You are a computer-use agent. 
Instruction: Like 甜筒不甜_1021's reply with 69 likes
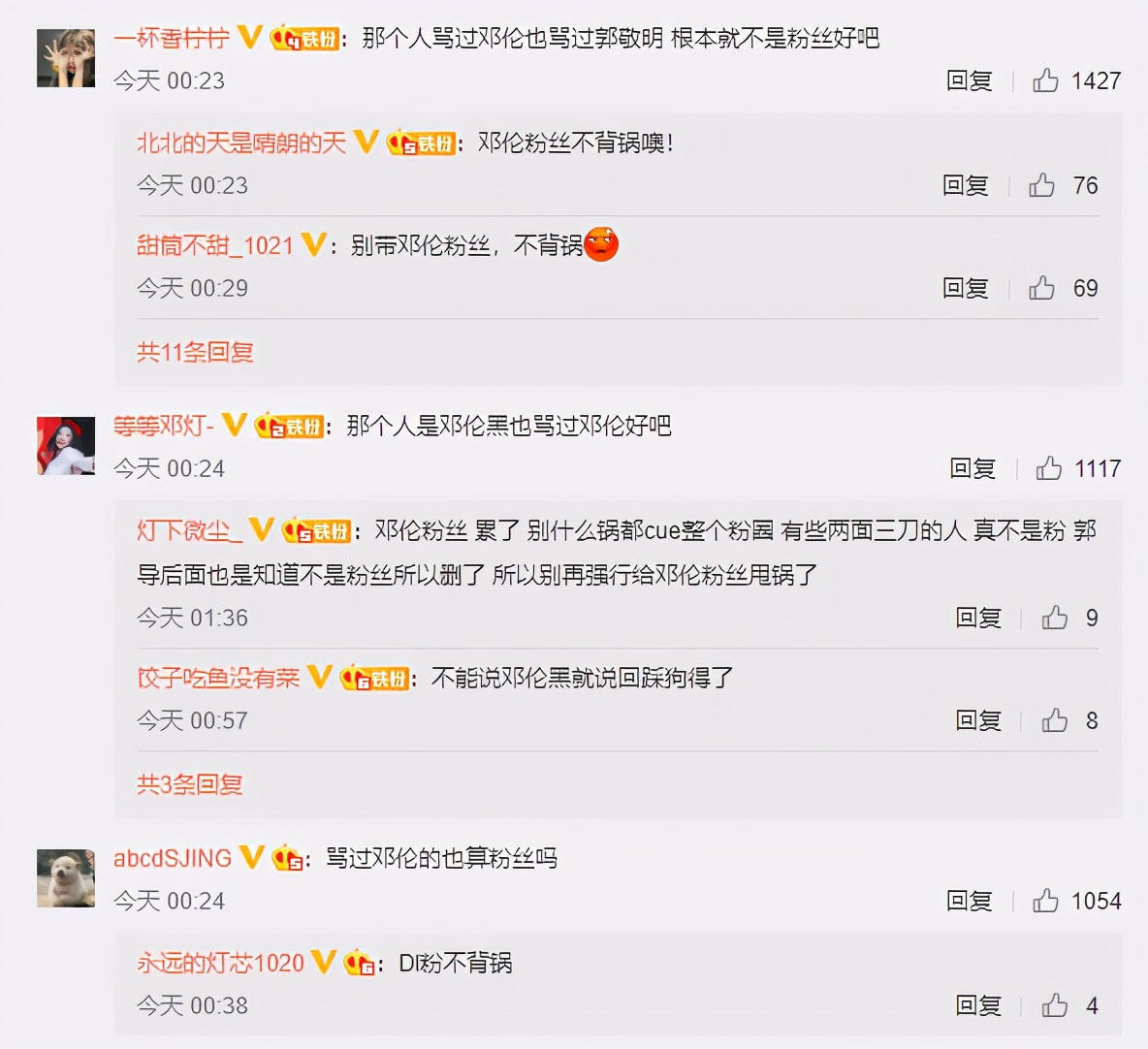1042,288
